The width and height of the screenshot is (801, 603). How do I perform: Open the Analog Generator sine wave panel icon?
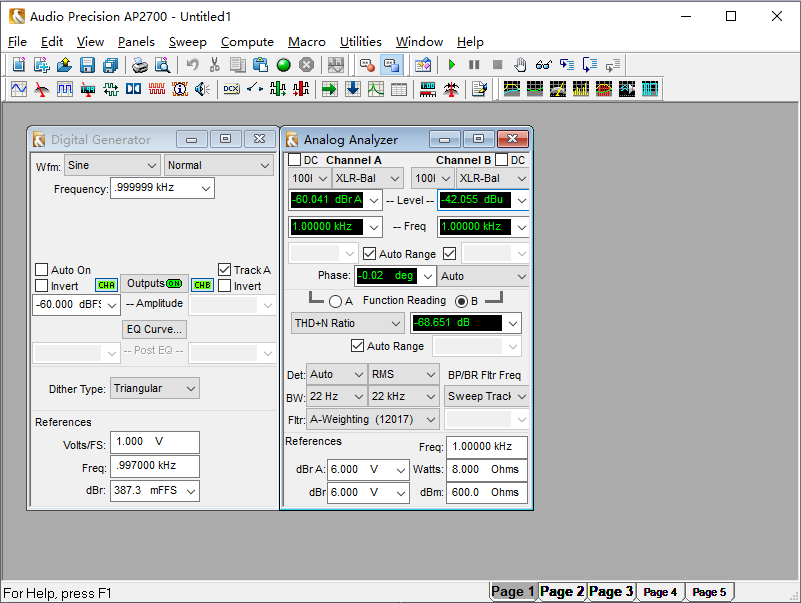coord(19,89)
